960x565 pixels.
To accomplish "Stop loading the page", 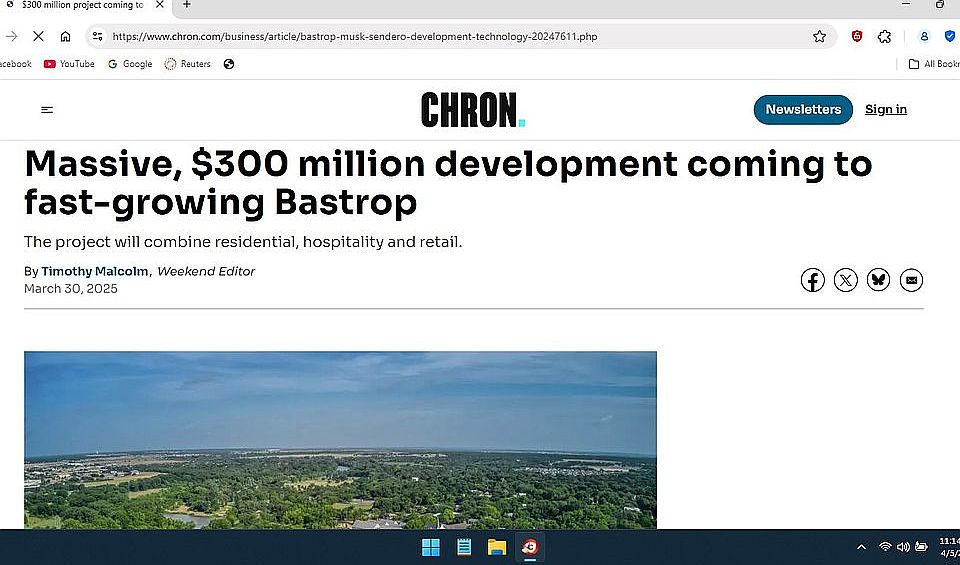I will point(38,36).
